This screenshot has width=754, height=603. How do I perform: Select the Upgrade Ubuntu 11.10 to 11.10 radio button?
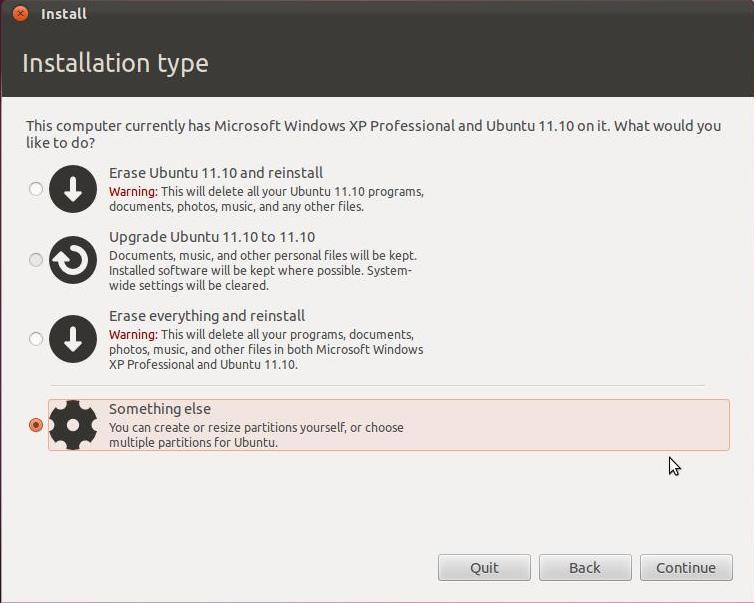(x=36, y=260)
